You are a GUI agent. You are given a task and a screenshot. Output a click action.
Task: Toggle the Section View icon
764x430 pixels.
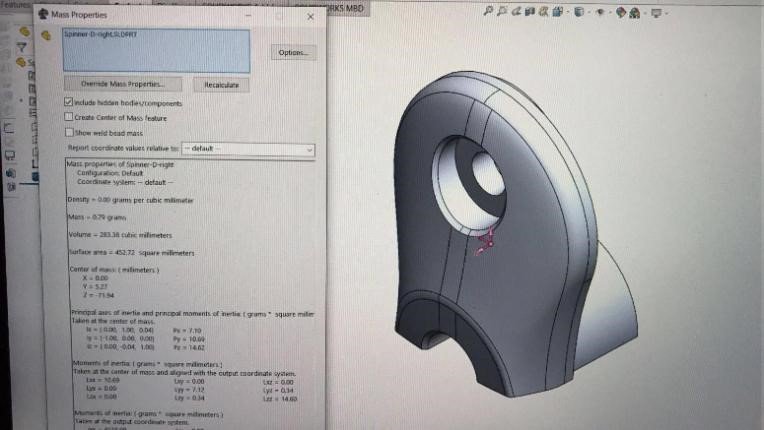[x=530, y=11]
